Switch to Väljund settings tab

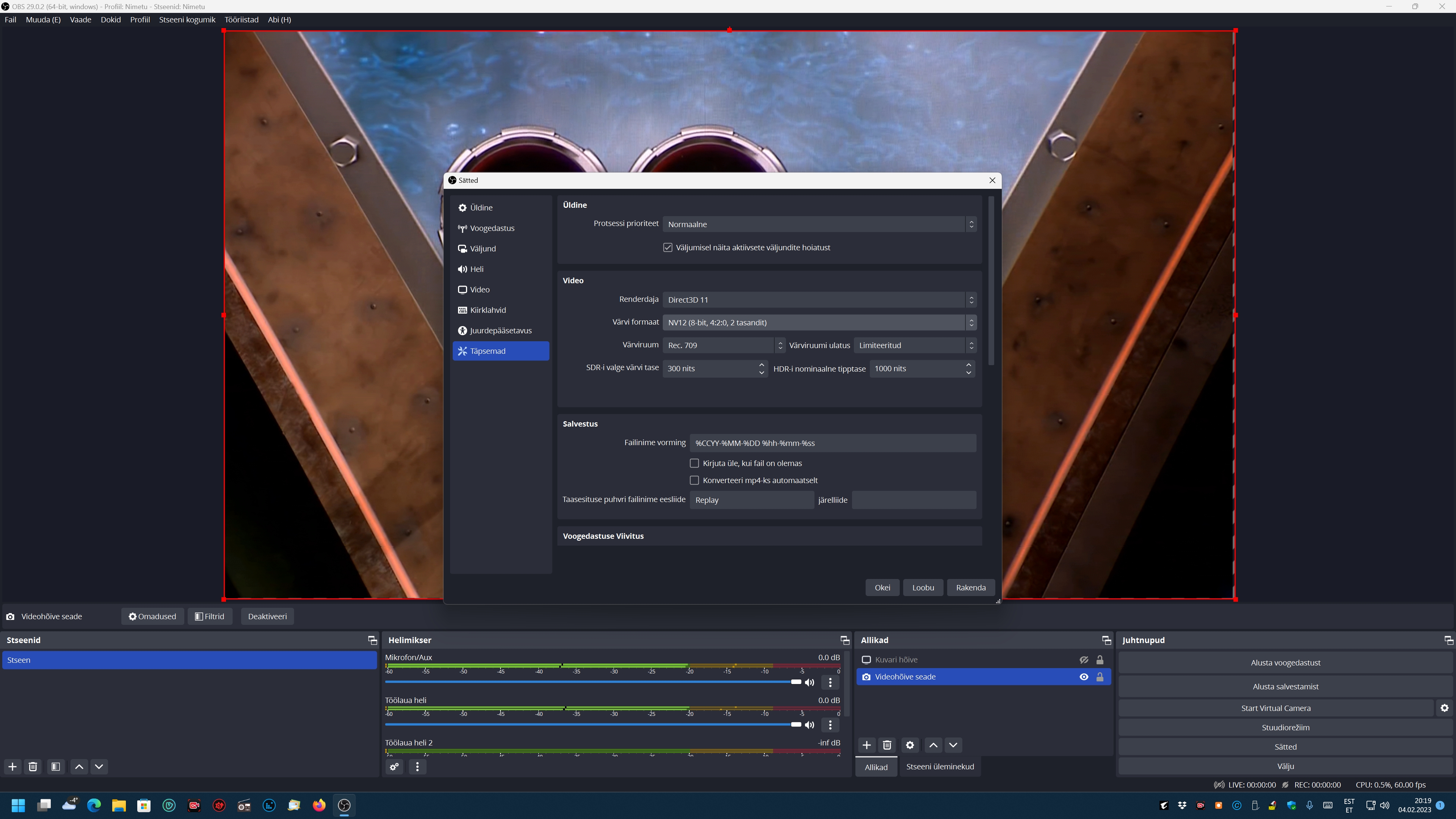click(x=483, y=249)
